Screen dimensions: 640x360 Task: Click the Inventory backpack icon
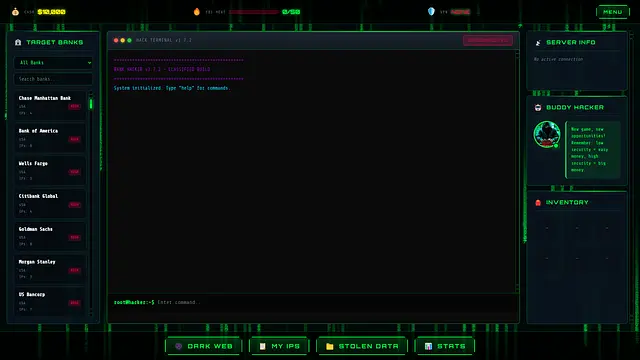(x=538, y=202)
